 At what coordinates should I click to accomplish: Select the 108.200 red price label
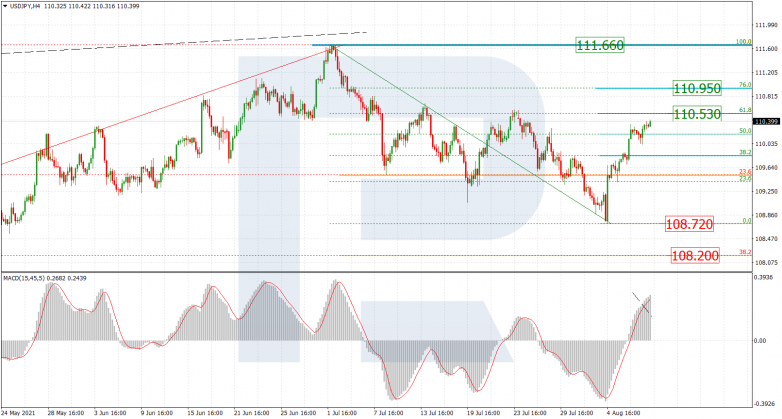tap(695, 256)
